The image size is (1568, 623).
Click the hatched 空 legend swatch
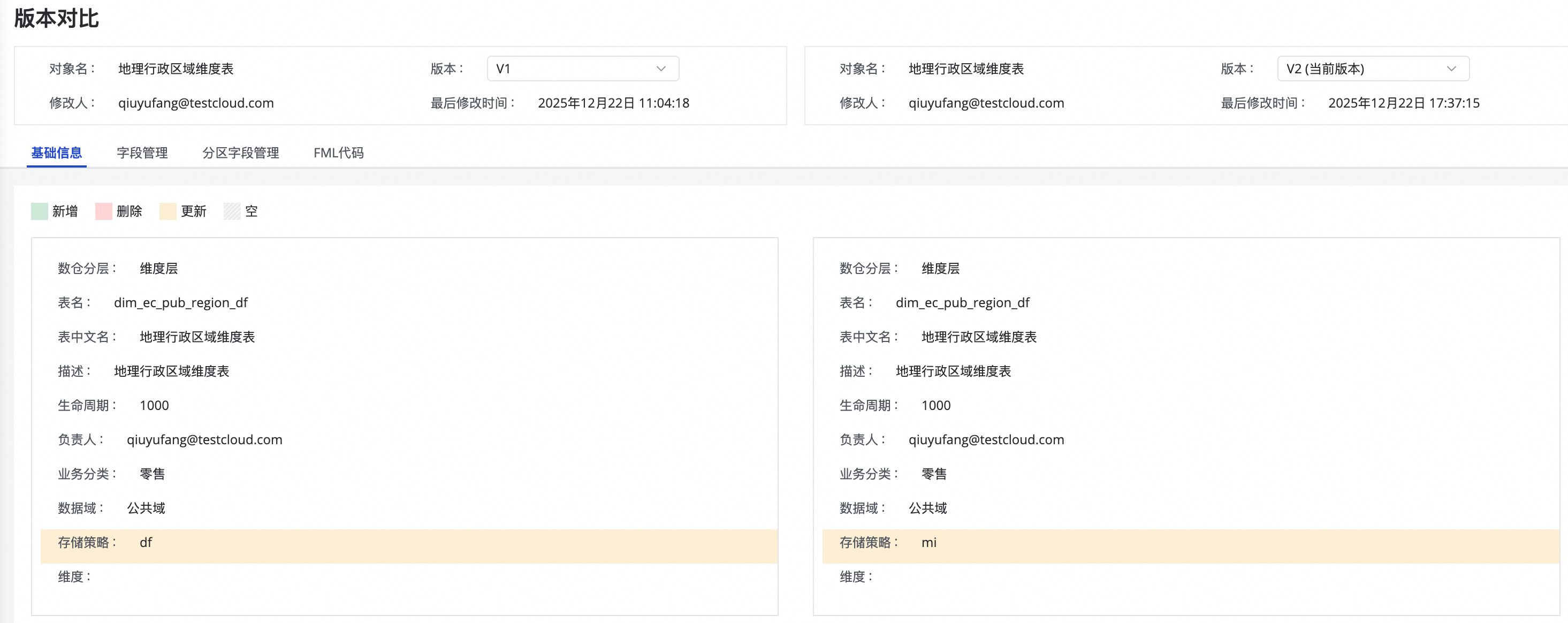pos(232,211)
